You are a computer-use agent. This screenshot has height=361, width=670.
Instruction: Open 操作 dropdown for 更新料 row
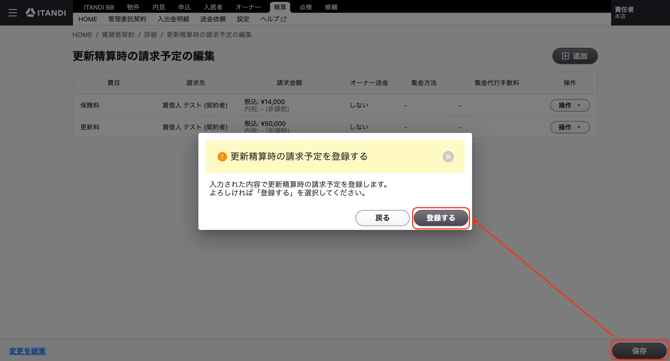pos(570,127)
